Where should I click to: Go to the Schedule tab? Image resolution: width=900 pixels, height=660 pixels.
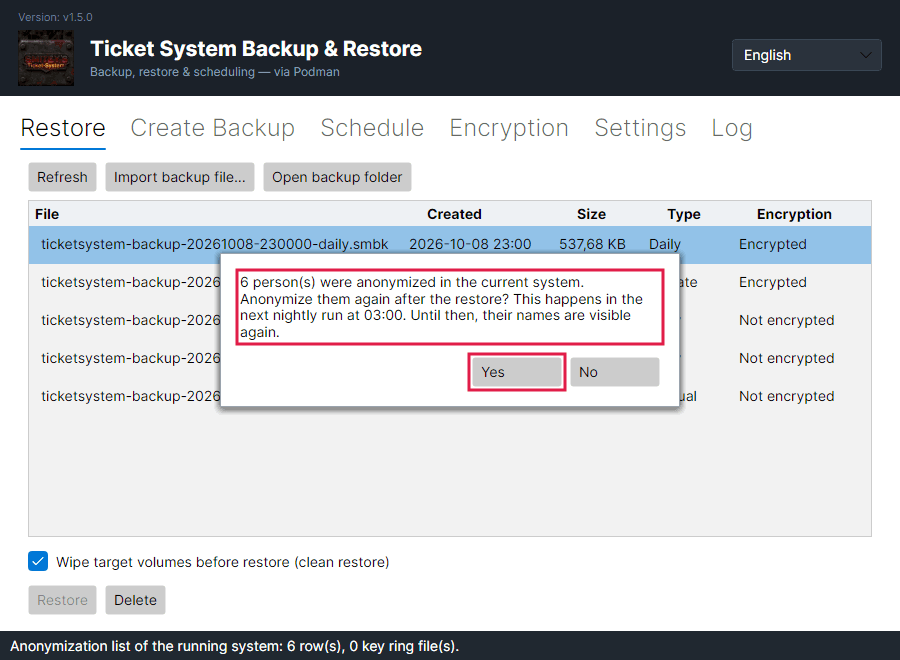pyautogui.click(x=372, y=128)
